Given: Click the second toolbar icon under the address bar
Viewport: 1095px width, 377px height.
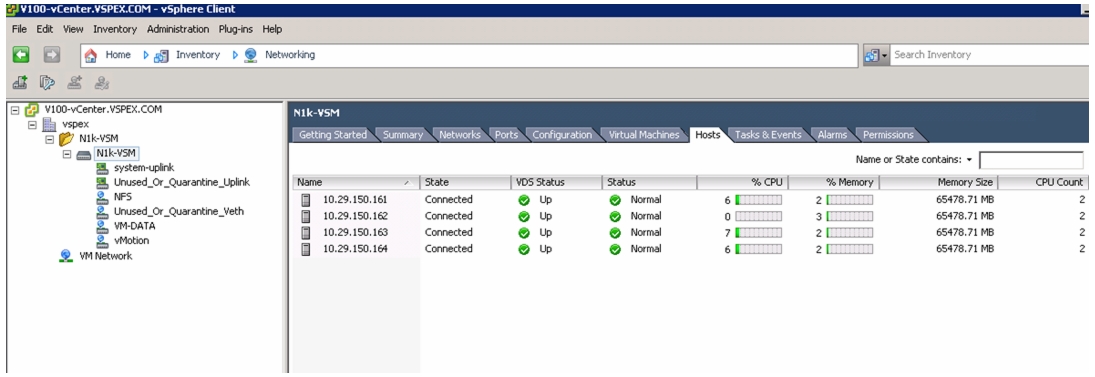Looking at the screenshot, I should coord(47,83).
